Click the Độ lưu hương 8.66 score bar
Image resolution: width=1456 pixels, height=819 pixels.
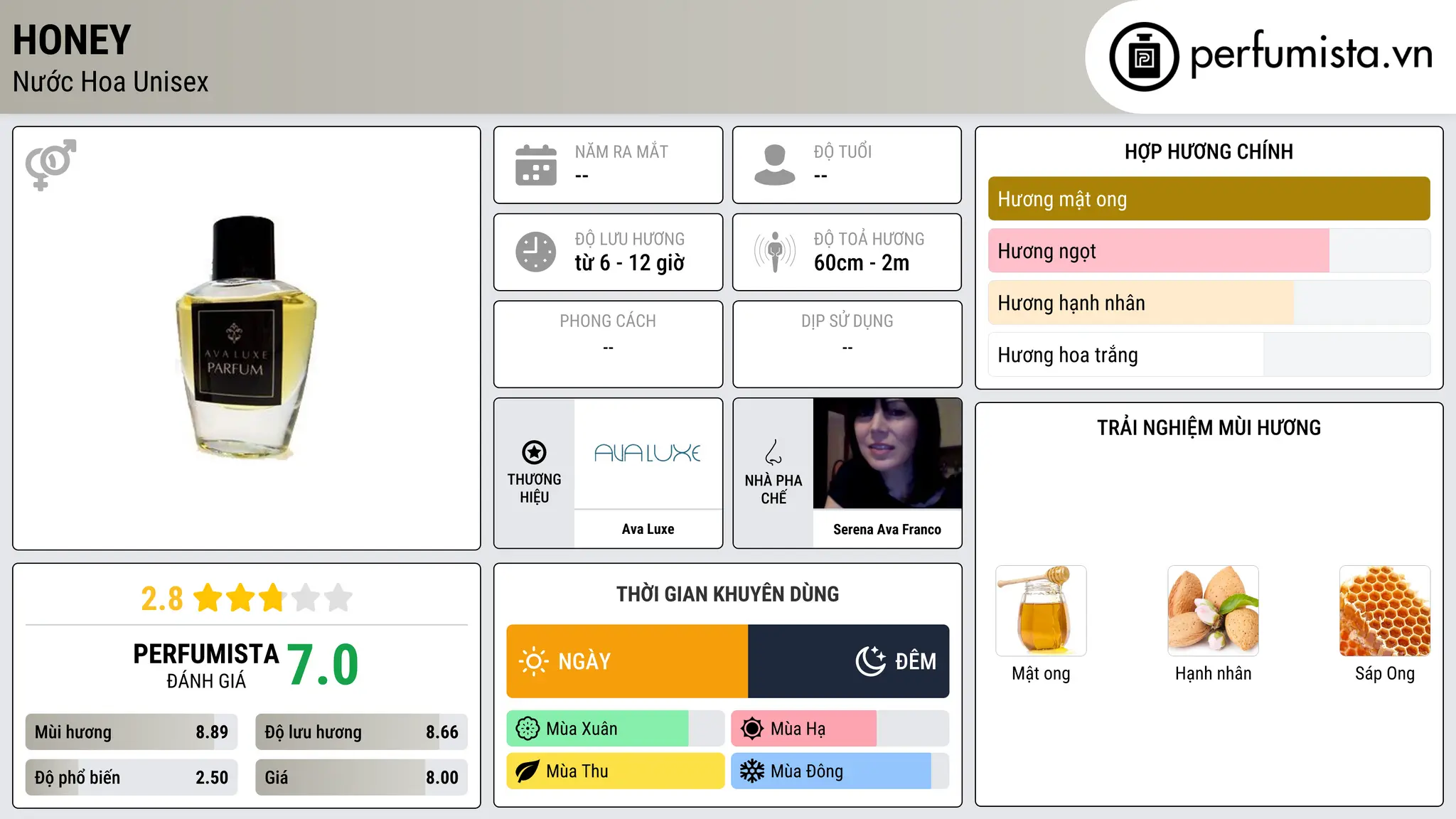(361, 732)
